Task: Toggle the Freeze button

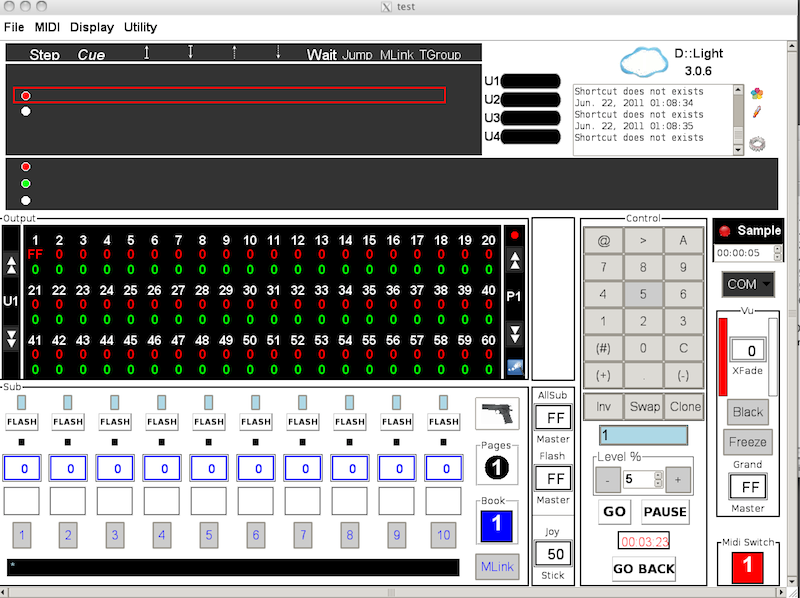Action: pos(747,442)
